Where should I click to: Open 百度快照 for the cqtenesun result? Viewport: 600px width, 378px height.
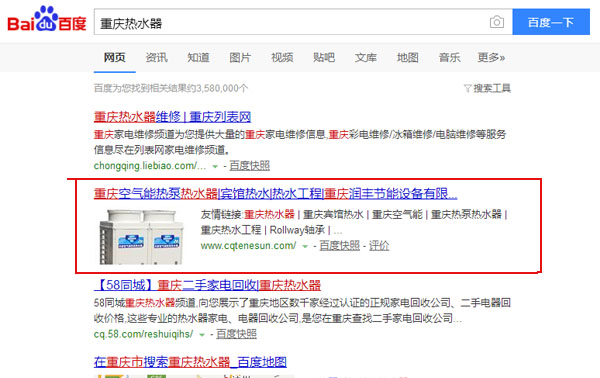pyautogui.click(x=339, y=246)
